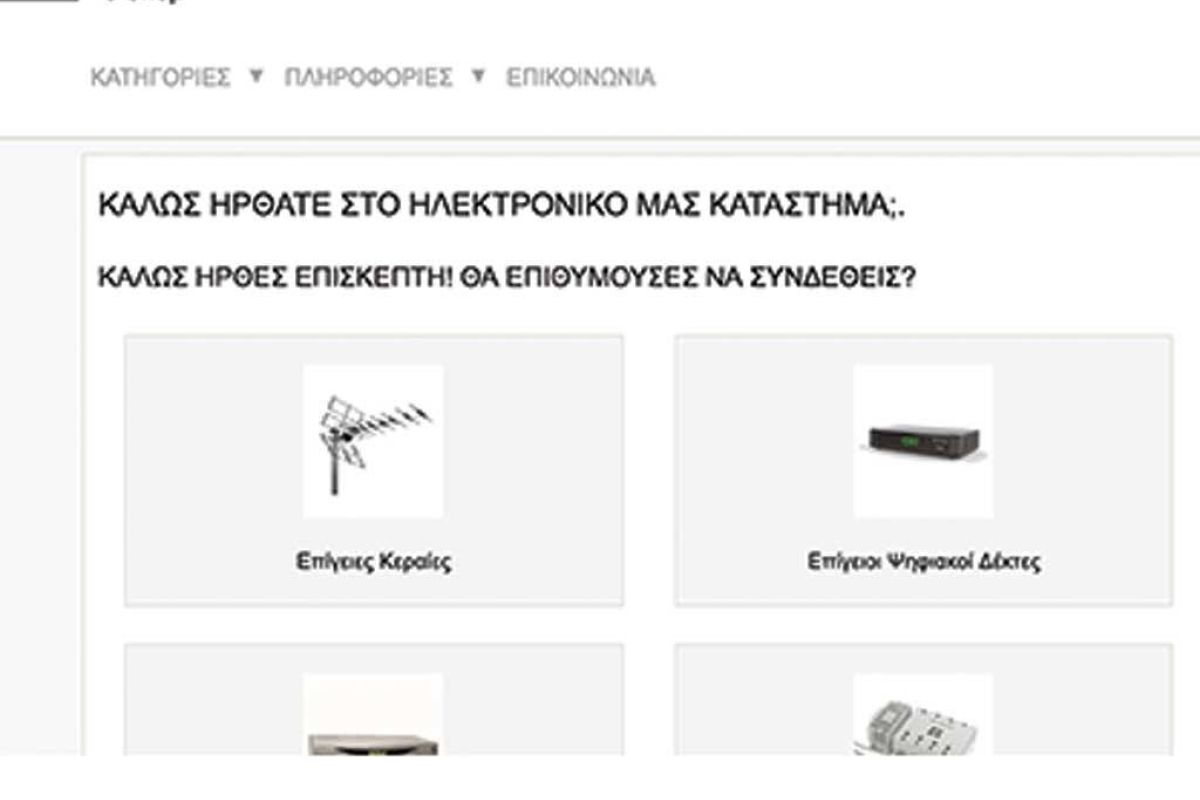Click the terrestrial antenna product image
Image resolution: width=1200 pixels, height=800 pixels.
click(x=373, y=441)
